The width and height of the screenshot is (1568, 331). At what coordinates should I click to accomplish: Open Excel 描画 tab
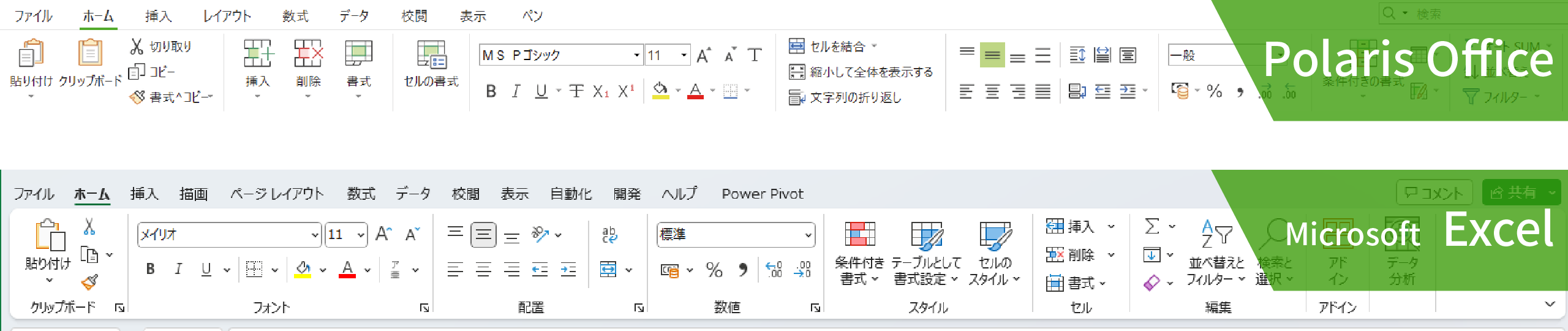pos(194,194)
